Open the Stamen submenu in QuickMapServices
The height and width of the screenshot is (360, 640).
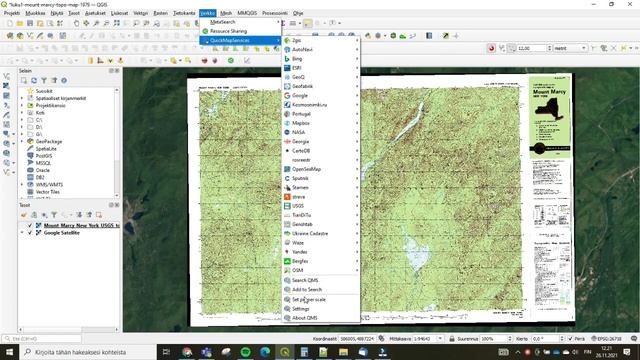pyautogui.click(x=321, y=187)
